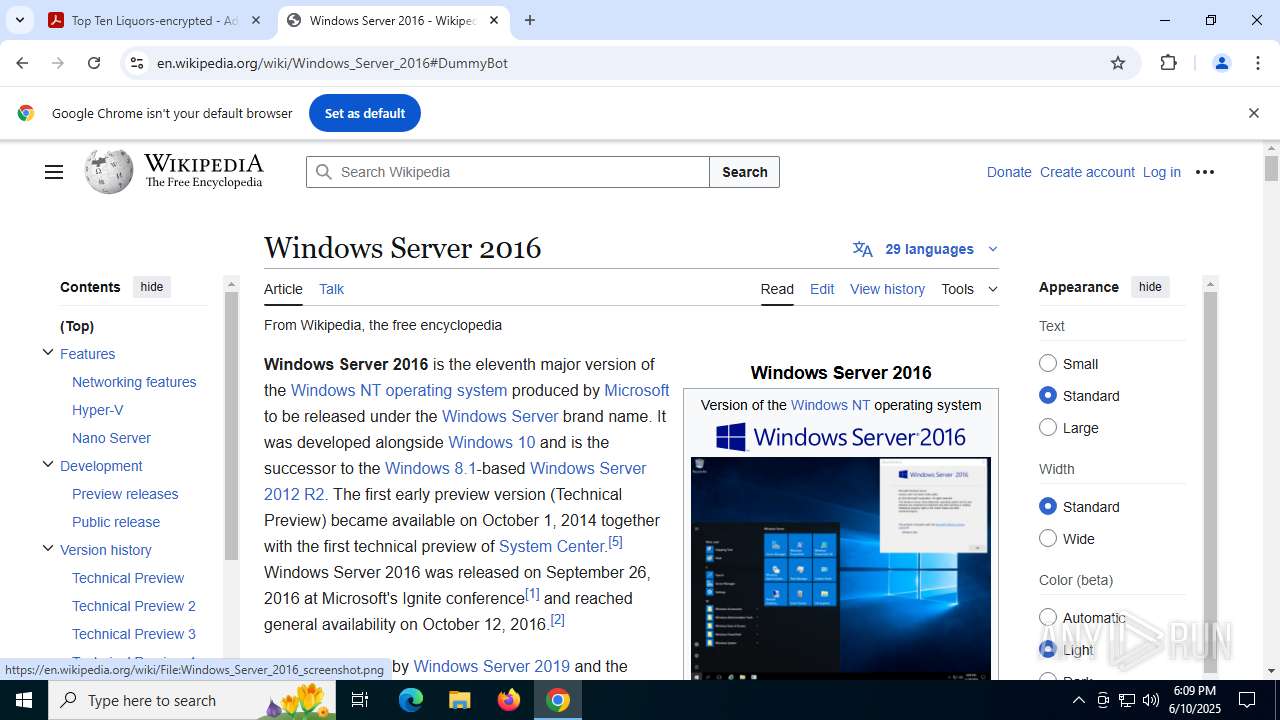Open the Chrome tab search dropdown

tap(19, 20)
